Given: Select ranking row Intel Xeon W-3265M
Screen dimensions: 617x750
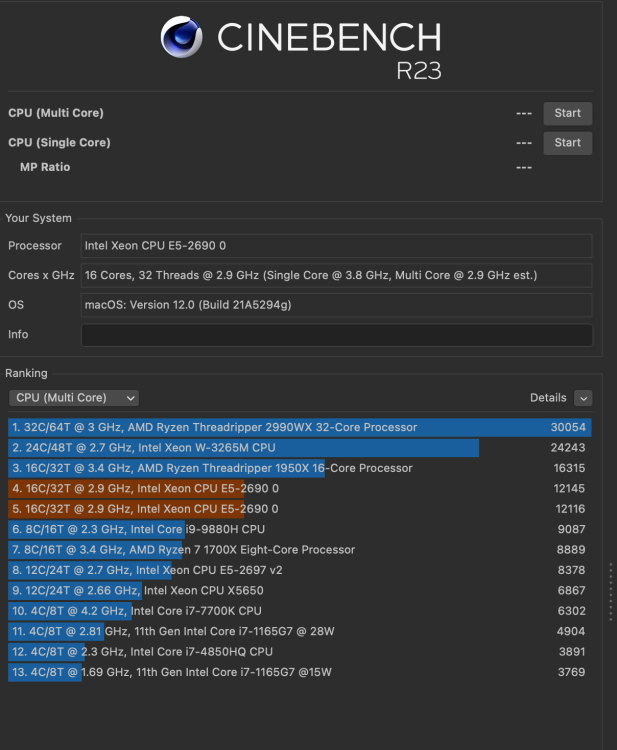Looking at the screenshot, I should [300, 448].
